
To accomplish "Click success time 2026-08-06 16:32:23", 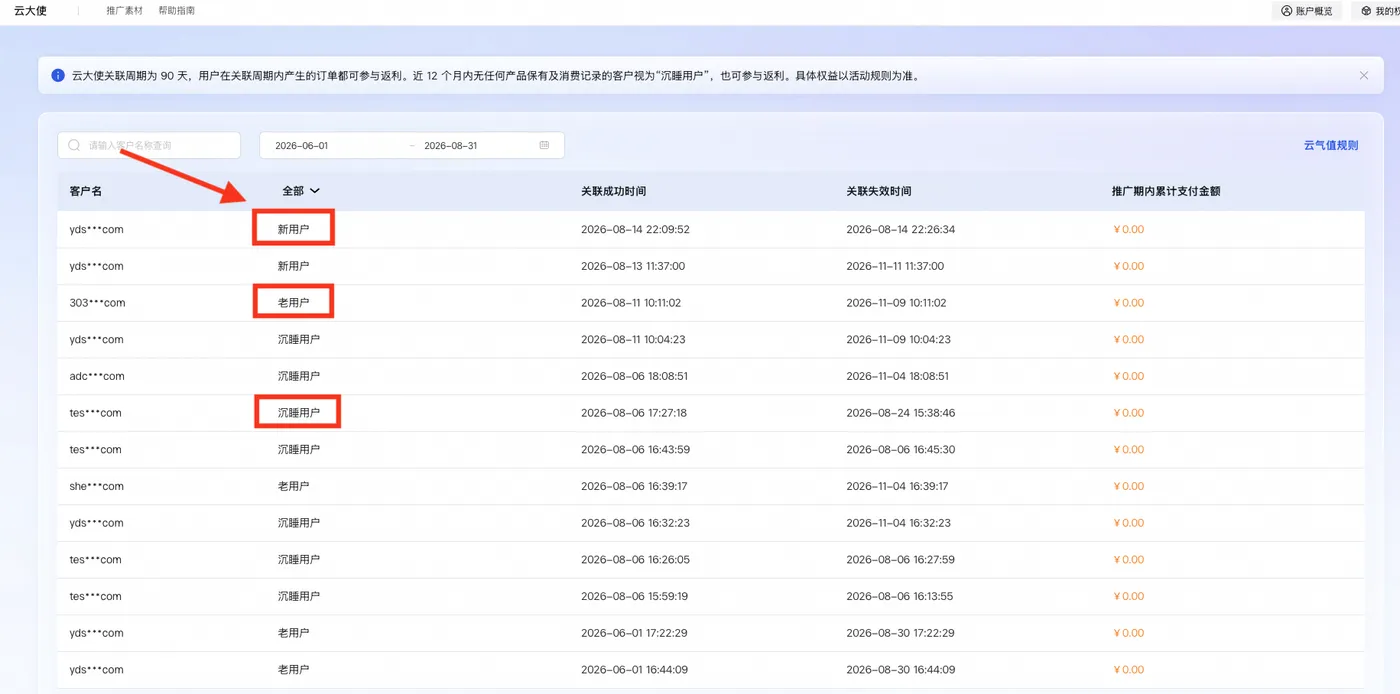I will [x=635, y=523].
